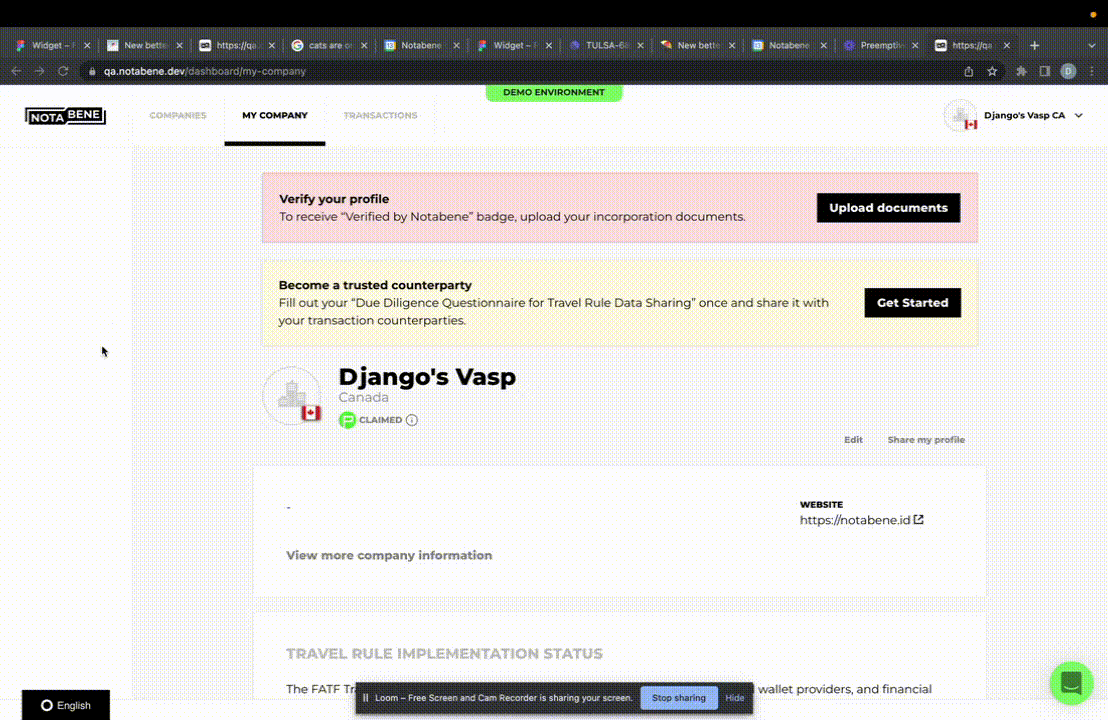Click Share my profile link
The image size is (1108, 720).
[926, 439]
